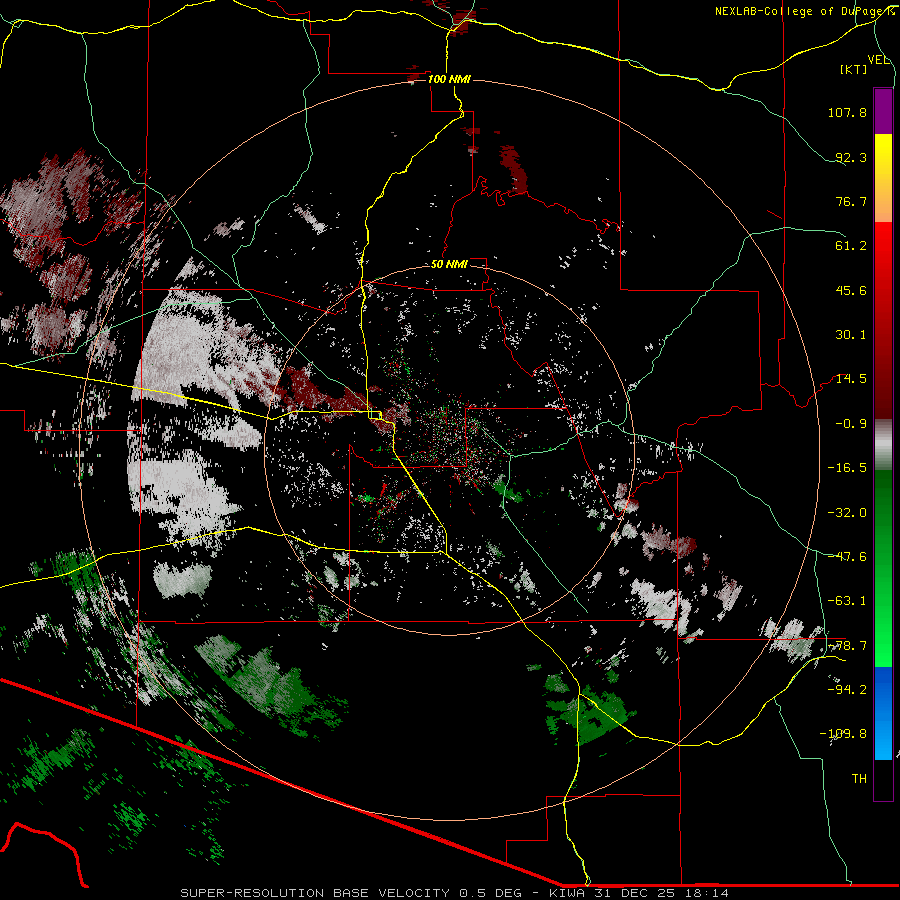
Task: Click the 45.6 velocity scale value
Action: (x=851, y=290)
